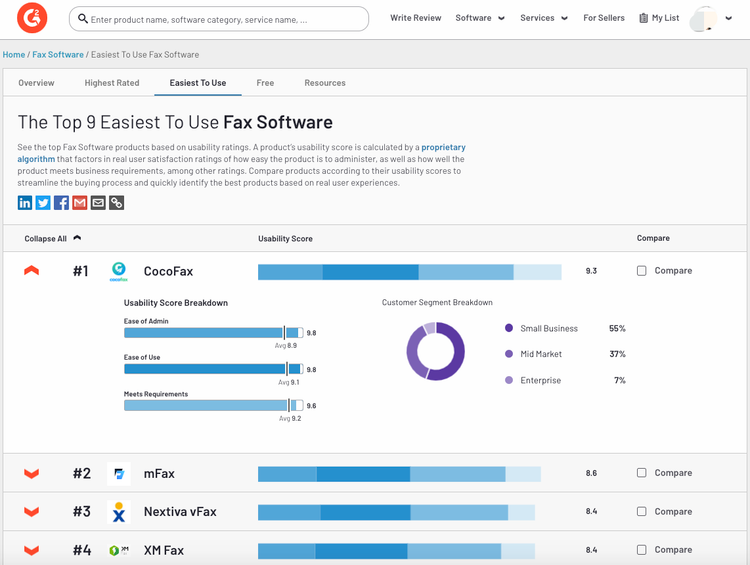Share page on LinkedIn
The width and height of the screenshot is (750, 565).
(25, 203)
